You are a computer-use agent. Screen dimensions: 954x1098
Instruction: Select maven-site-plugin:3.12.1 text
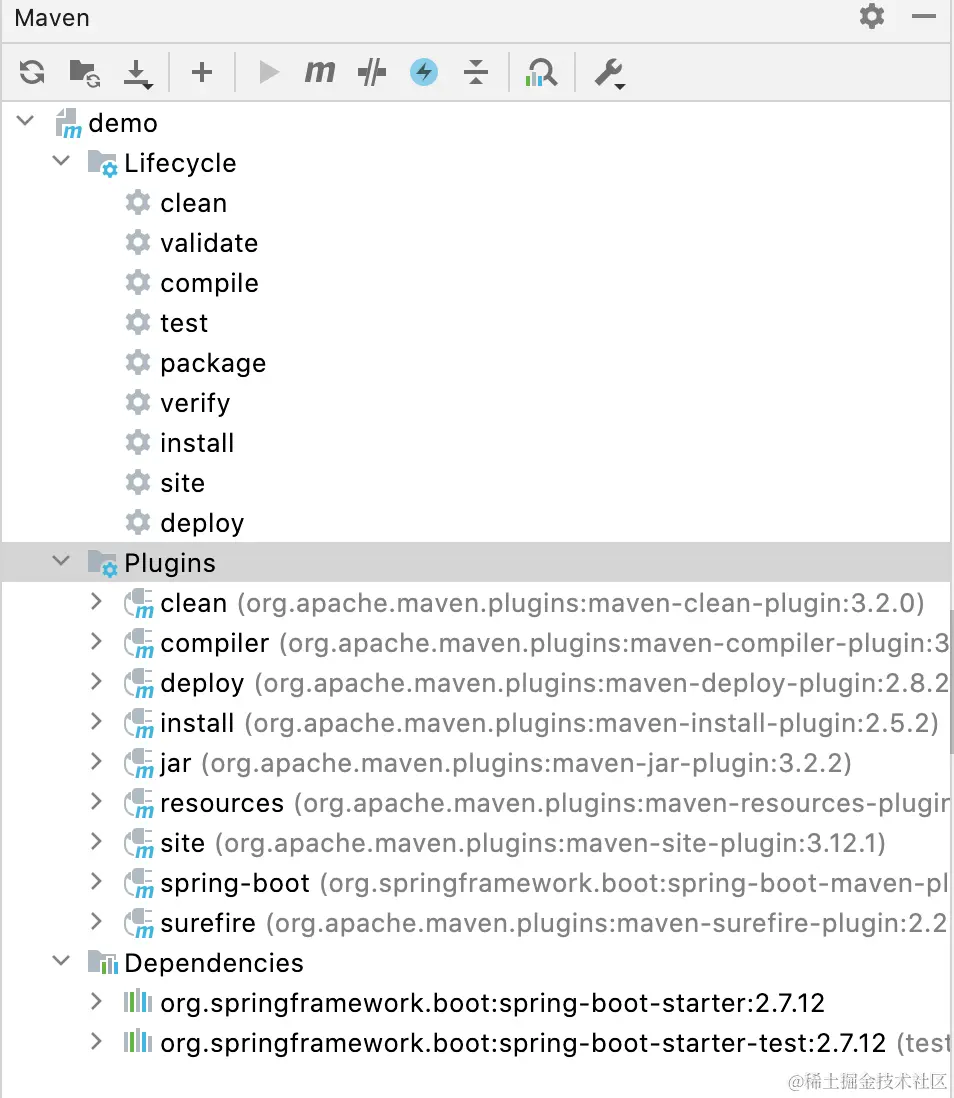coord(550,842)
